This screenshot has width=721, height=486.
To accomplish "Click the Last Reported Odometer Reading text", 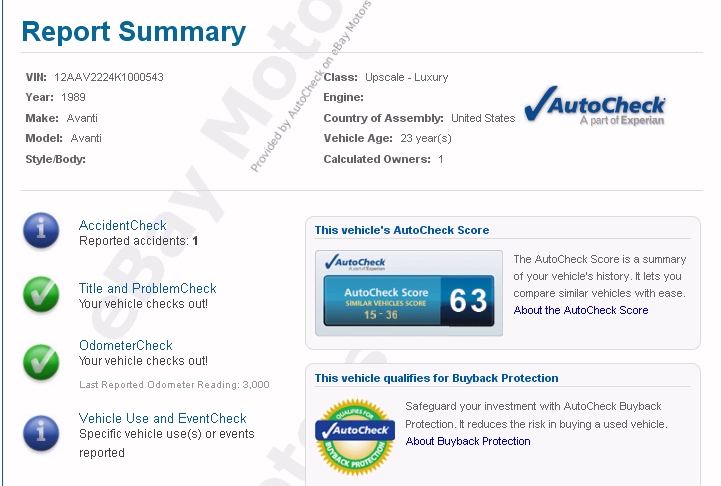I will click(x=174, y=384).
